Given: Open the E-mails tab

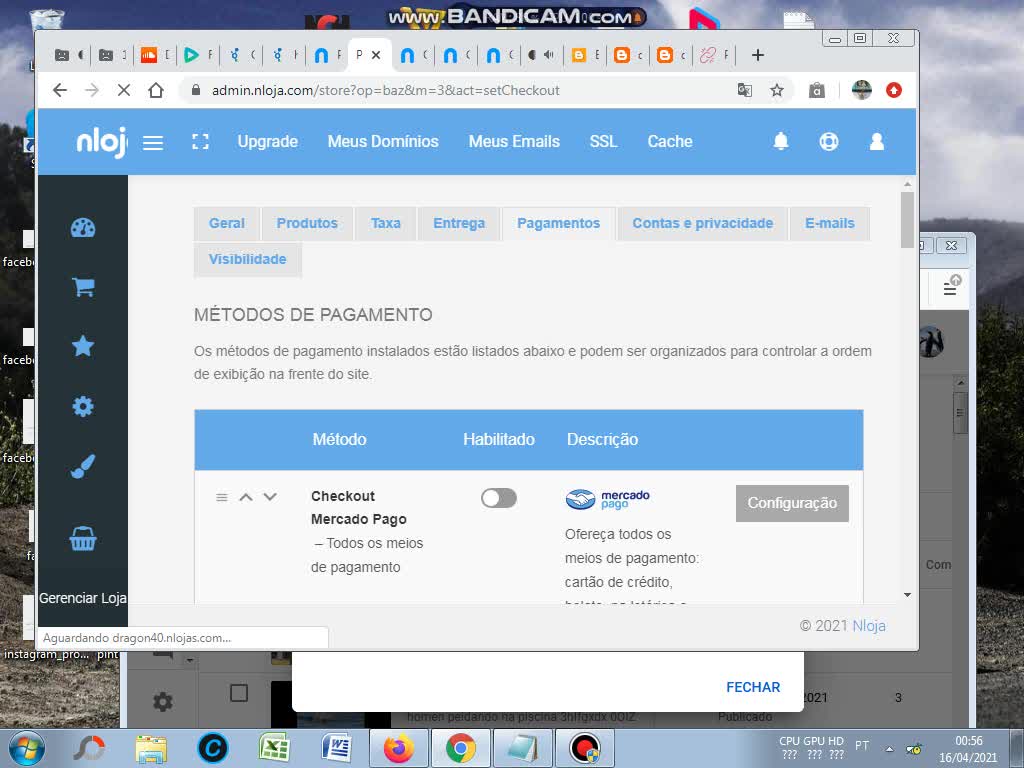Looking at the screenshot, I should [x=829, y=223].
